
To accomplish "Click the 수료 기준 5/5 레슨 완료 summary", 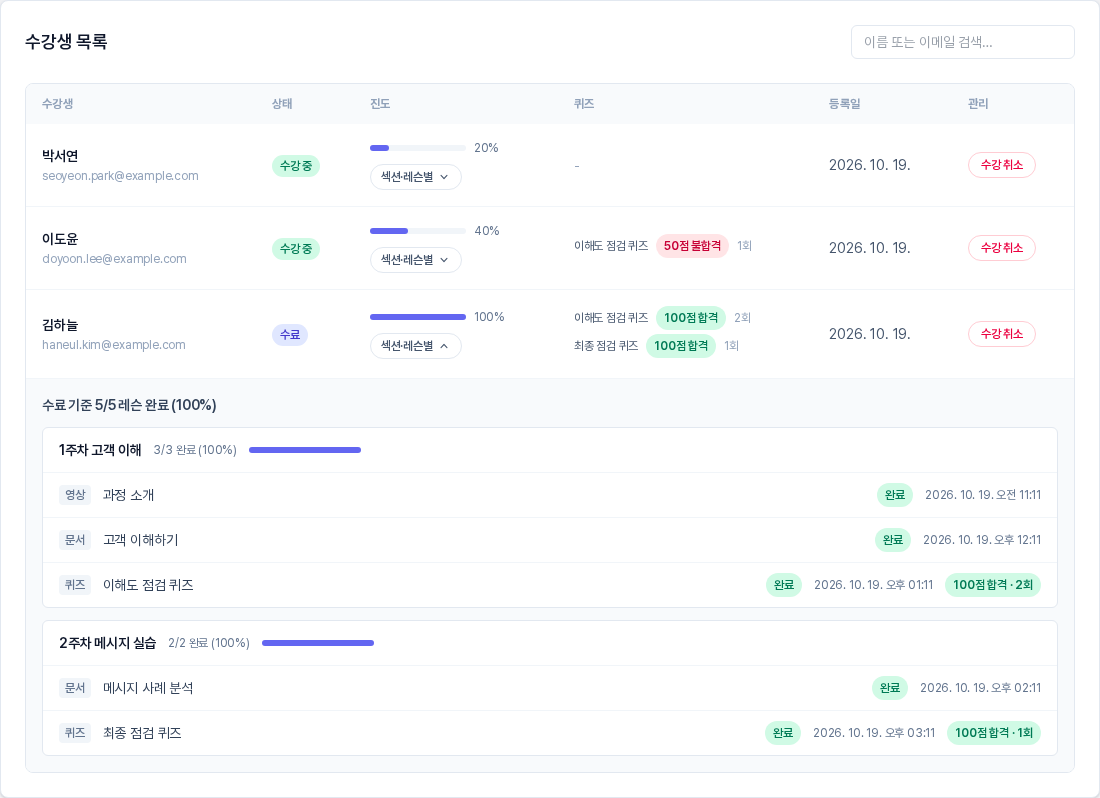I will [129, 405].
